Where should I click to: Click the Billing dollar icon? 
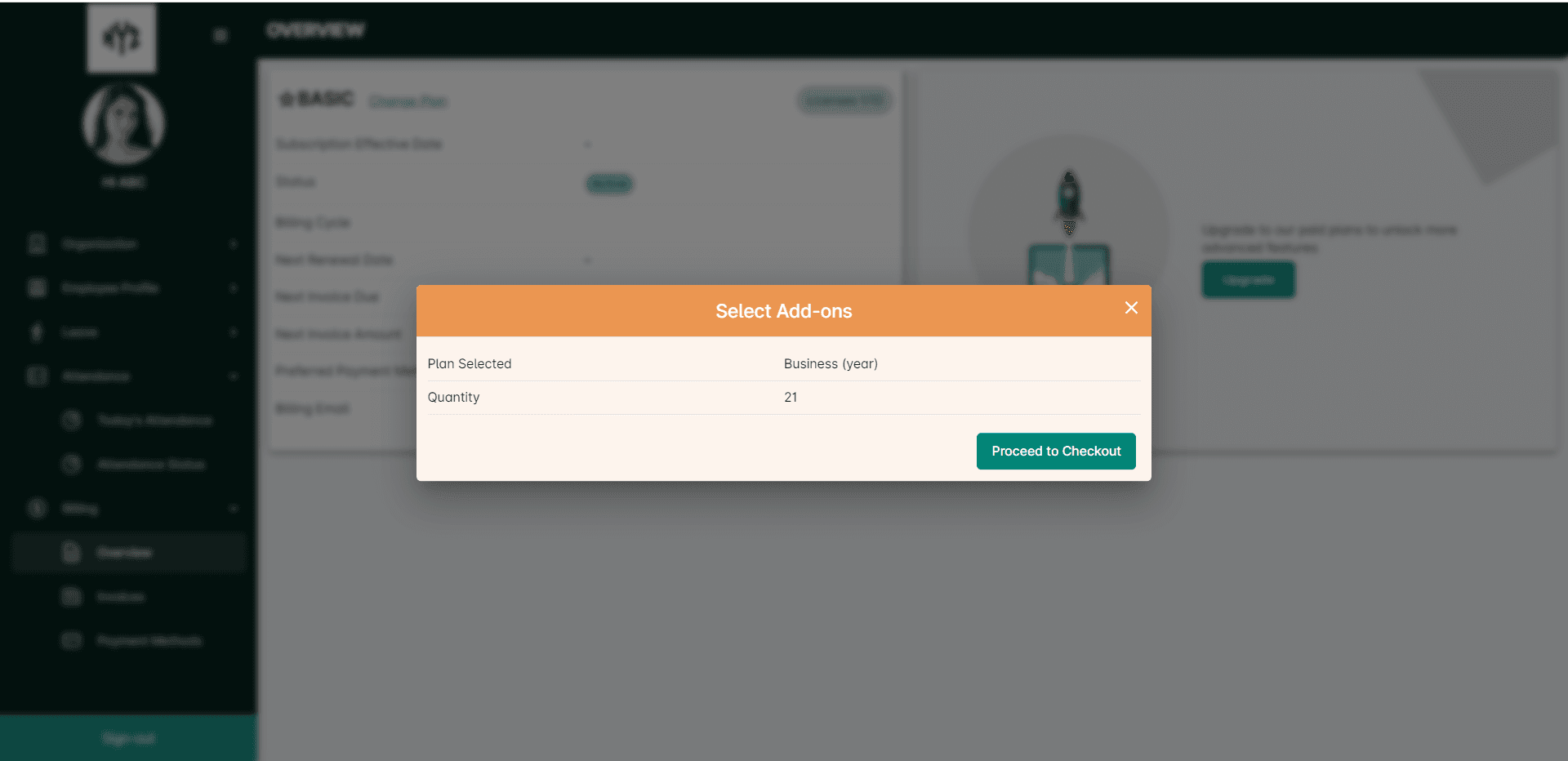(38, 509)
